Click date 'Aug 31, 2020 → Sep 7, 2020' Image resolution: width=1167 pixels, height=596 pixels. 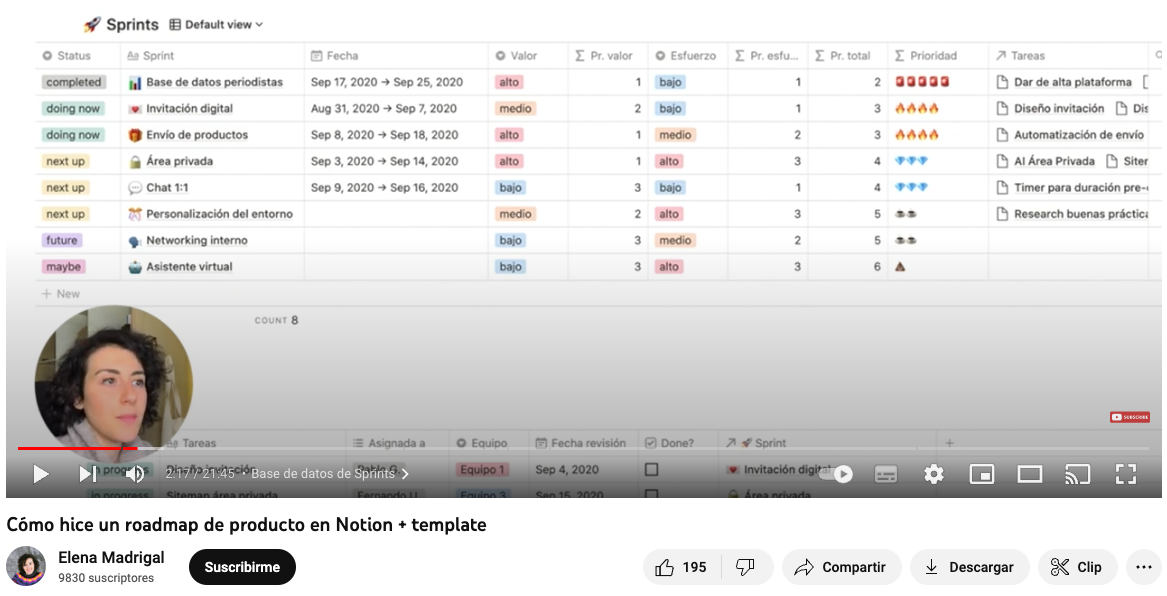pos(384,109)
